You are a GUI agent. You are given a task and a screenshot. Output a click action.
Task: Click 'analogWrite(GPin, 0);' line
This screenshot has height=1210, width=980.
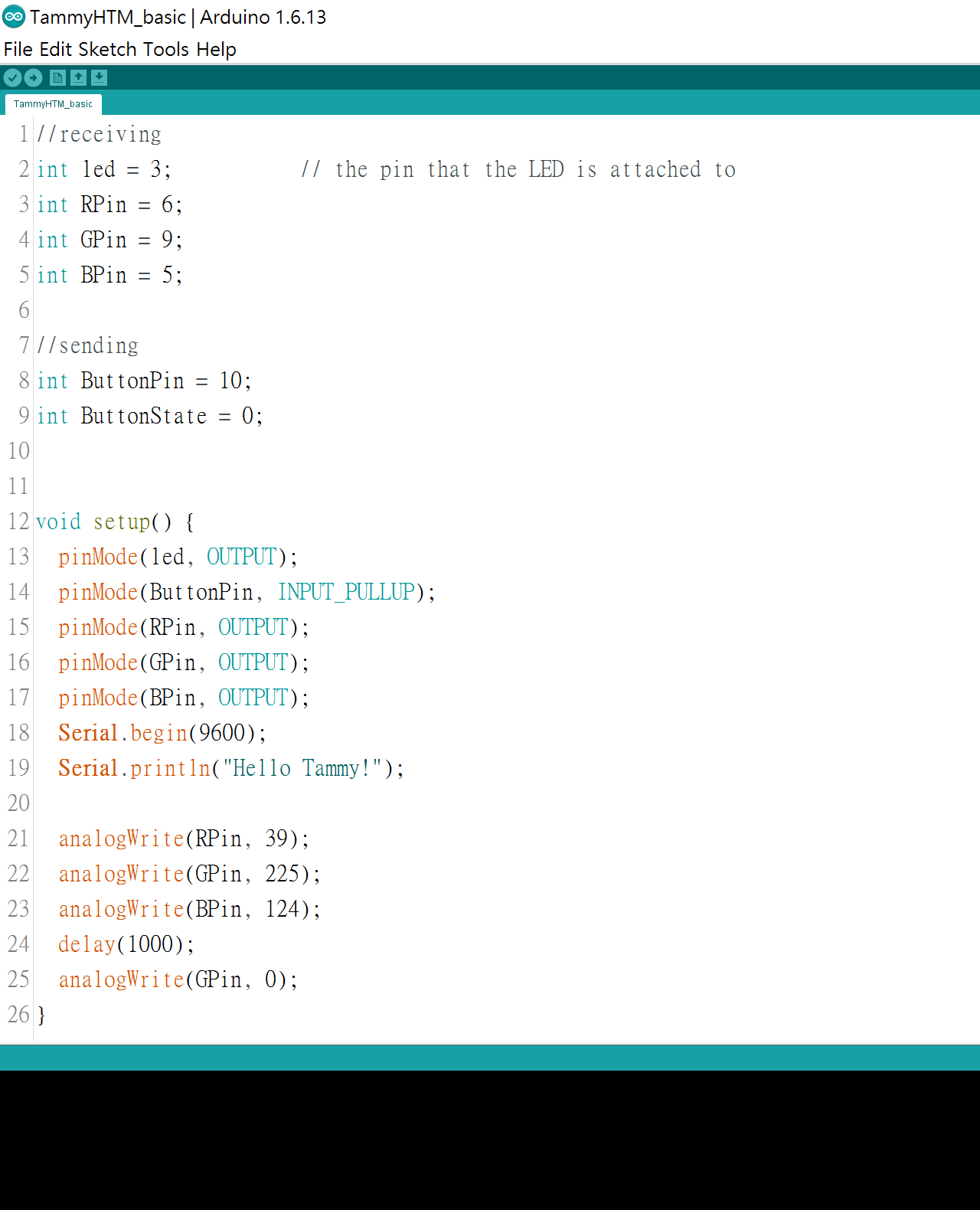[x=178, y=979]
